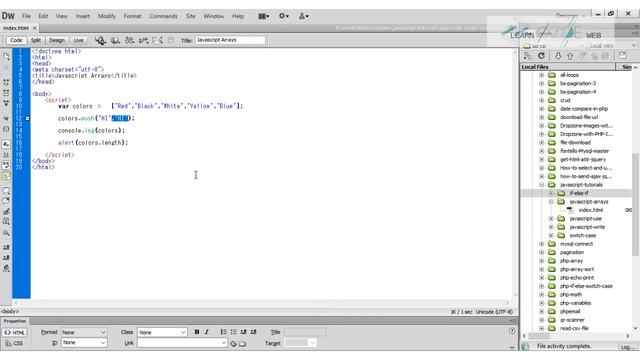Click the Point to File icon beside Link
Viewport: 640px width, 360px height.
(233, 344)
